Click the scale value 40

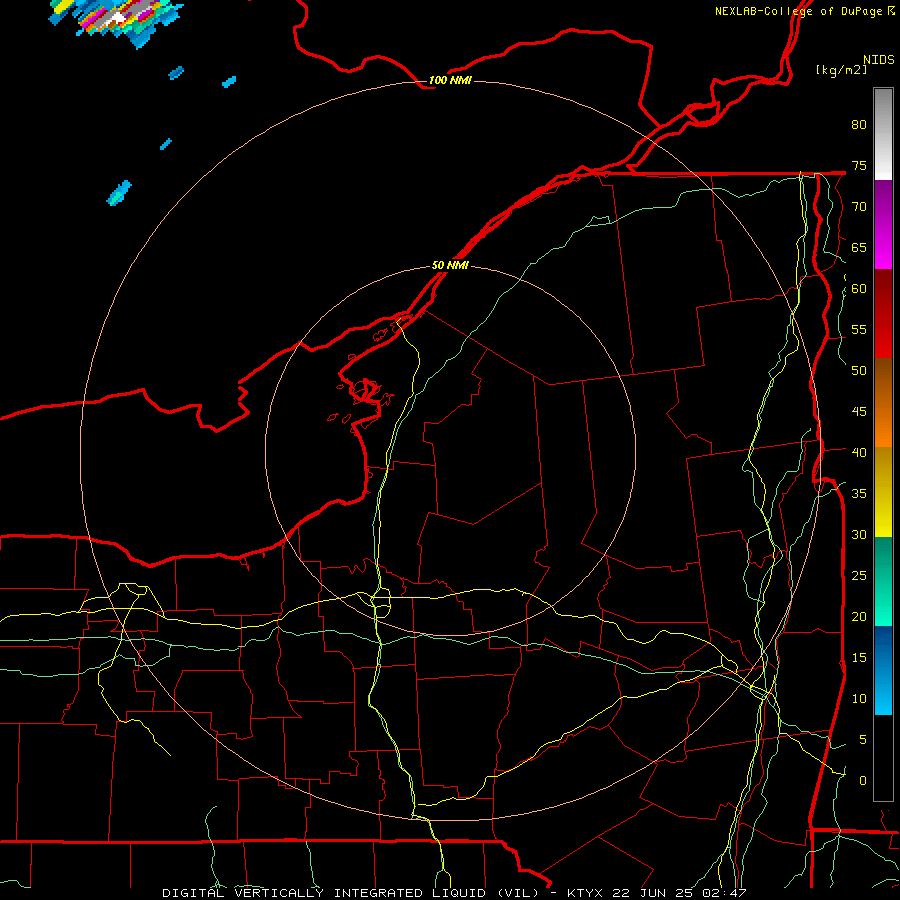pyautogui.click(x=859, y=452)
